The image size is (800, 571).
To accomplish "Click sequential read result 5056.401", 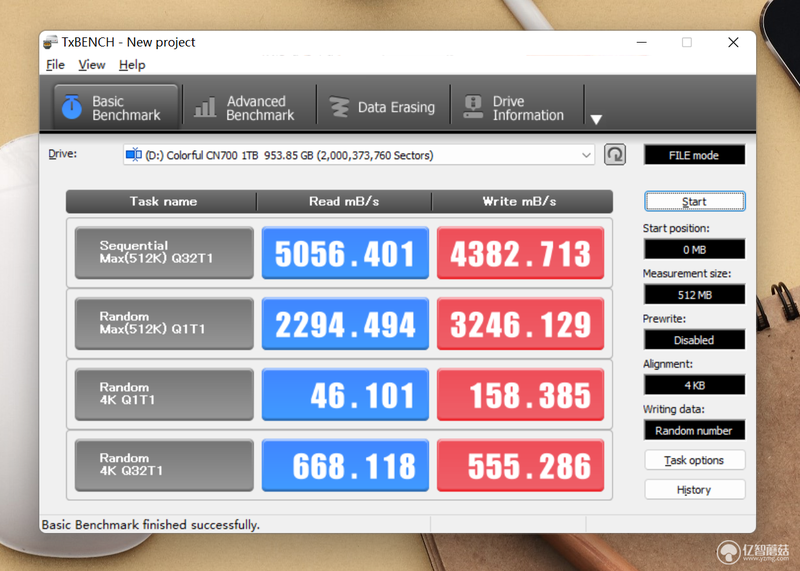I will pyautogui.click(x=345, y=253).
